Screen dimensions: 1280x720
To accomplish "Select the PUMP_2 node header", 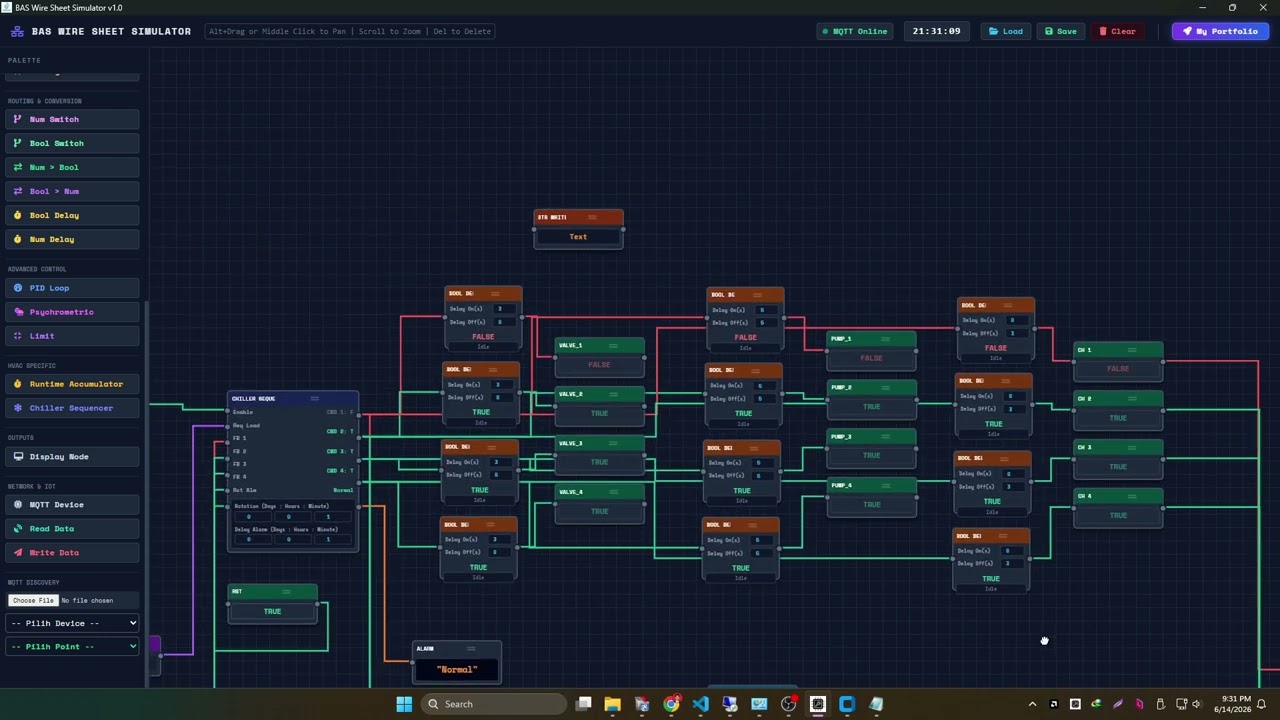I will click(871, 388).
